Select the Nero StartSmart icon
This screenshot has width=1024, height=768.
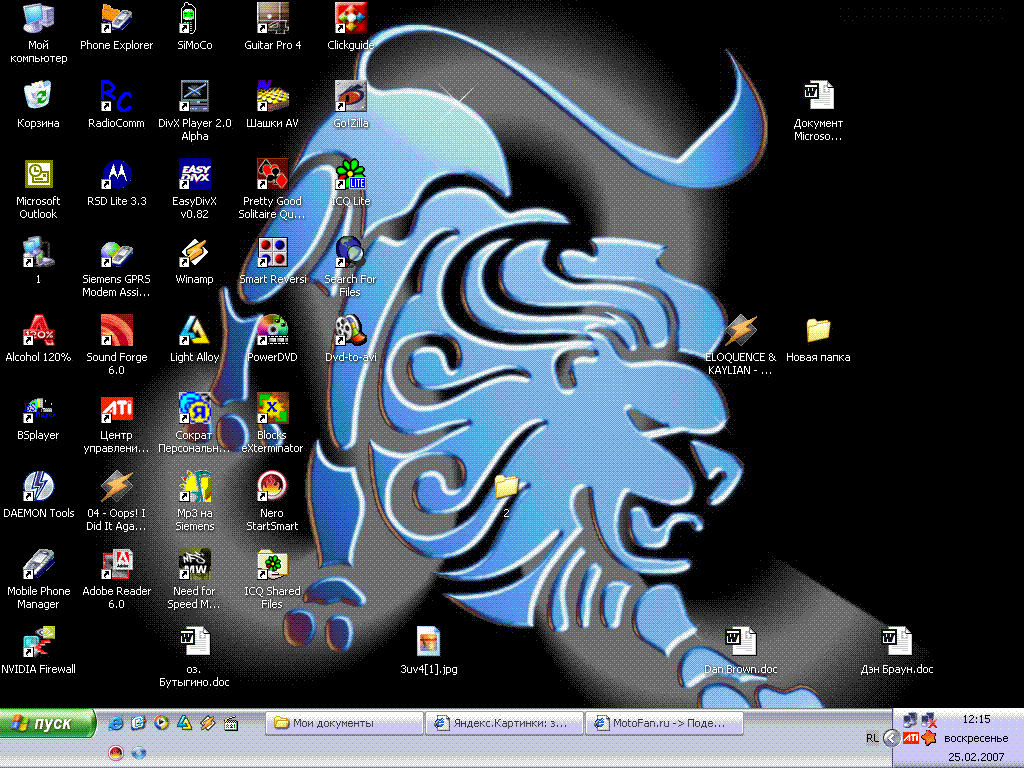(272, 487)
